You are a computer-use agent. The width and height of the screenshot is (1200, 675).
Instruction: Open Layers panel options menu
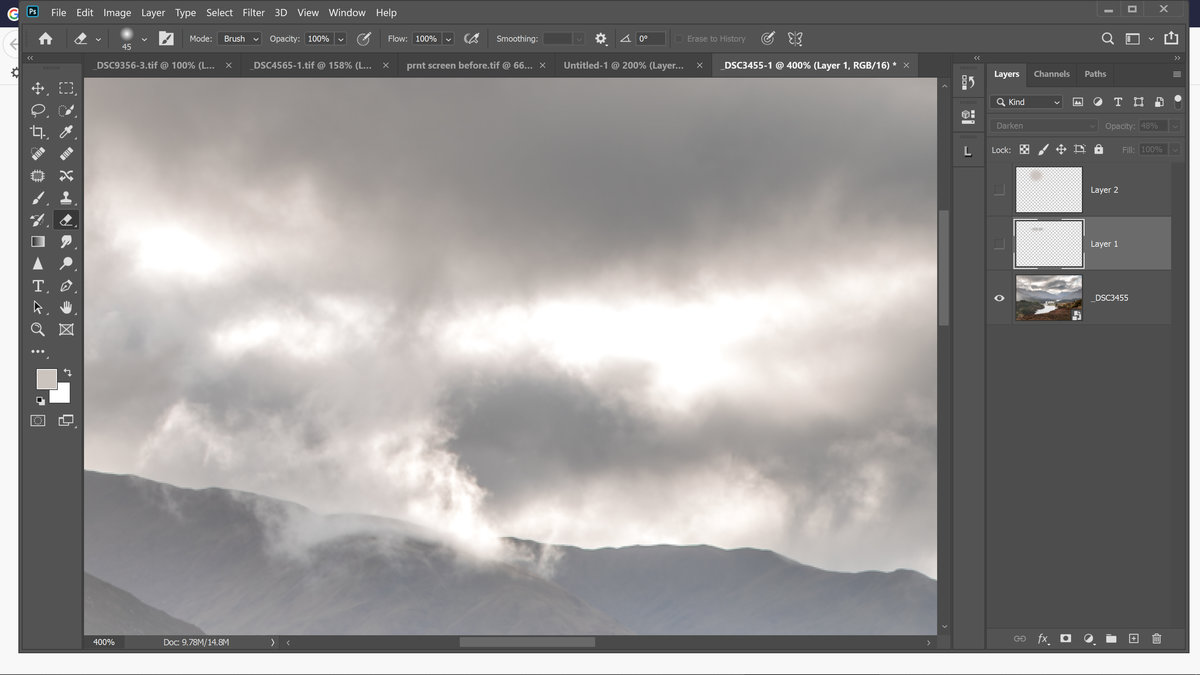(x=1176, y=74)
